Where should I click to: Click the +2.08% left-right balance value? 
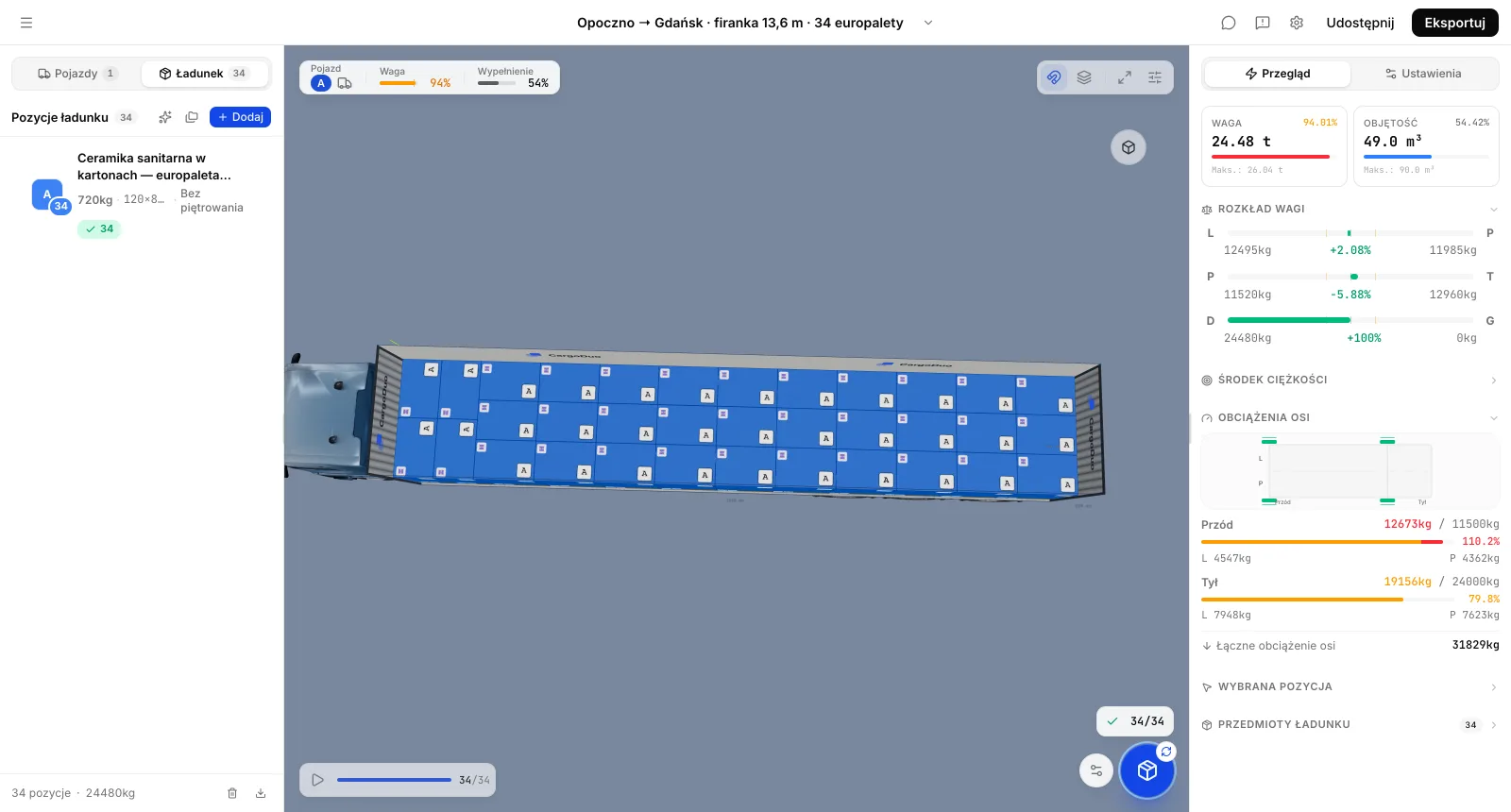1350,250
